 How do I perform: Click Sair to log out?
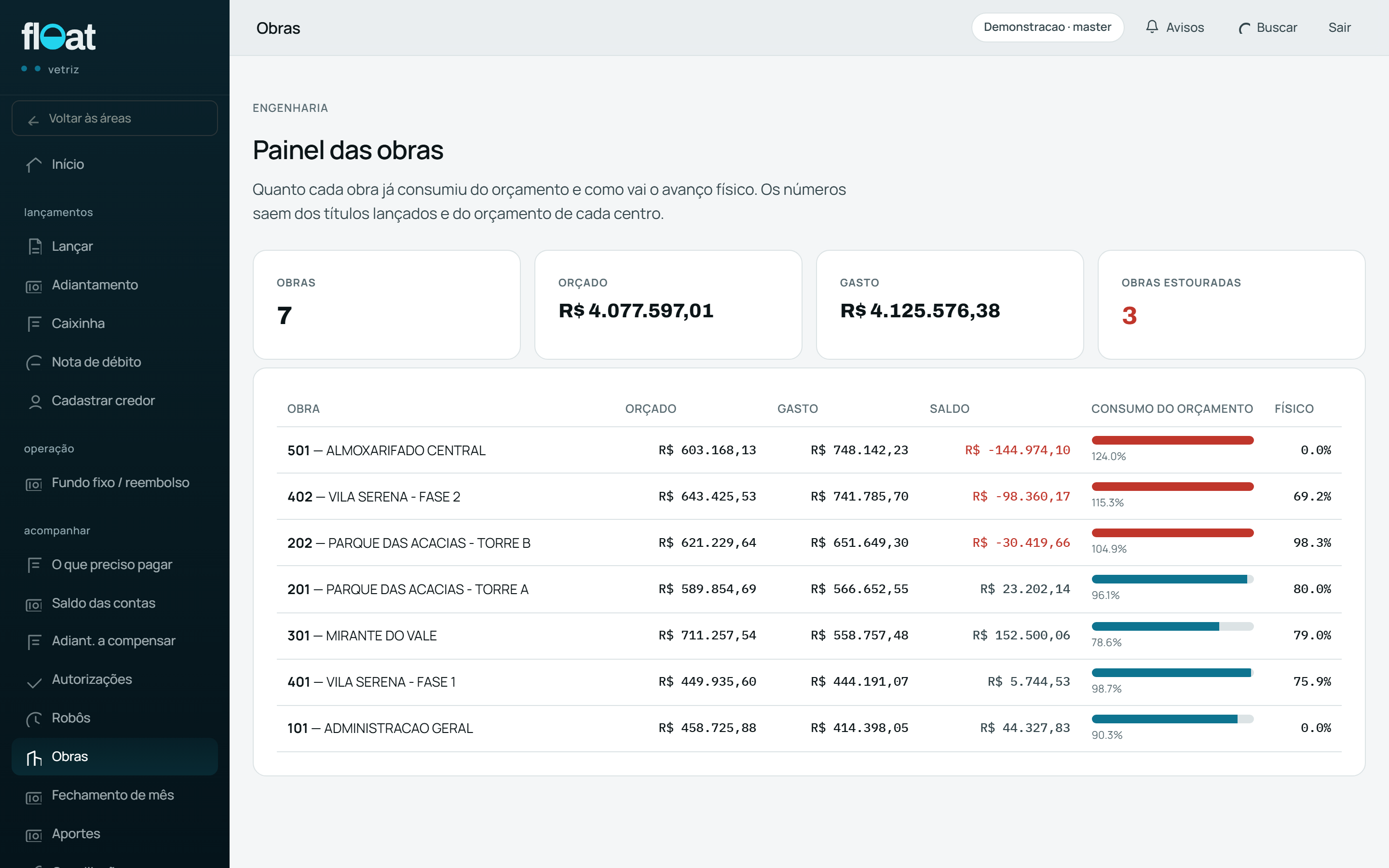pyautogui.click(x=1340, y=27)
